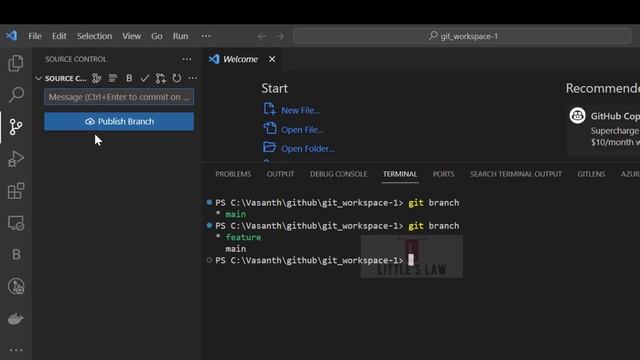Select the Terminal panel tab
This screenshot has width=640, height=360.
(x=400, y=174)
